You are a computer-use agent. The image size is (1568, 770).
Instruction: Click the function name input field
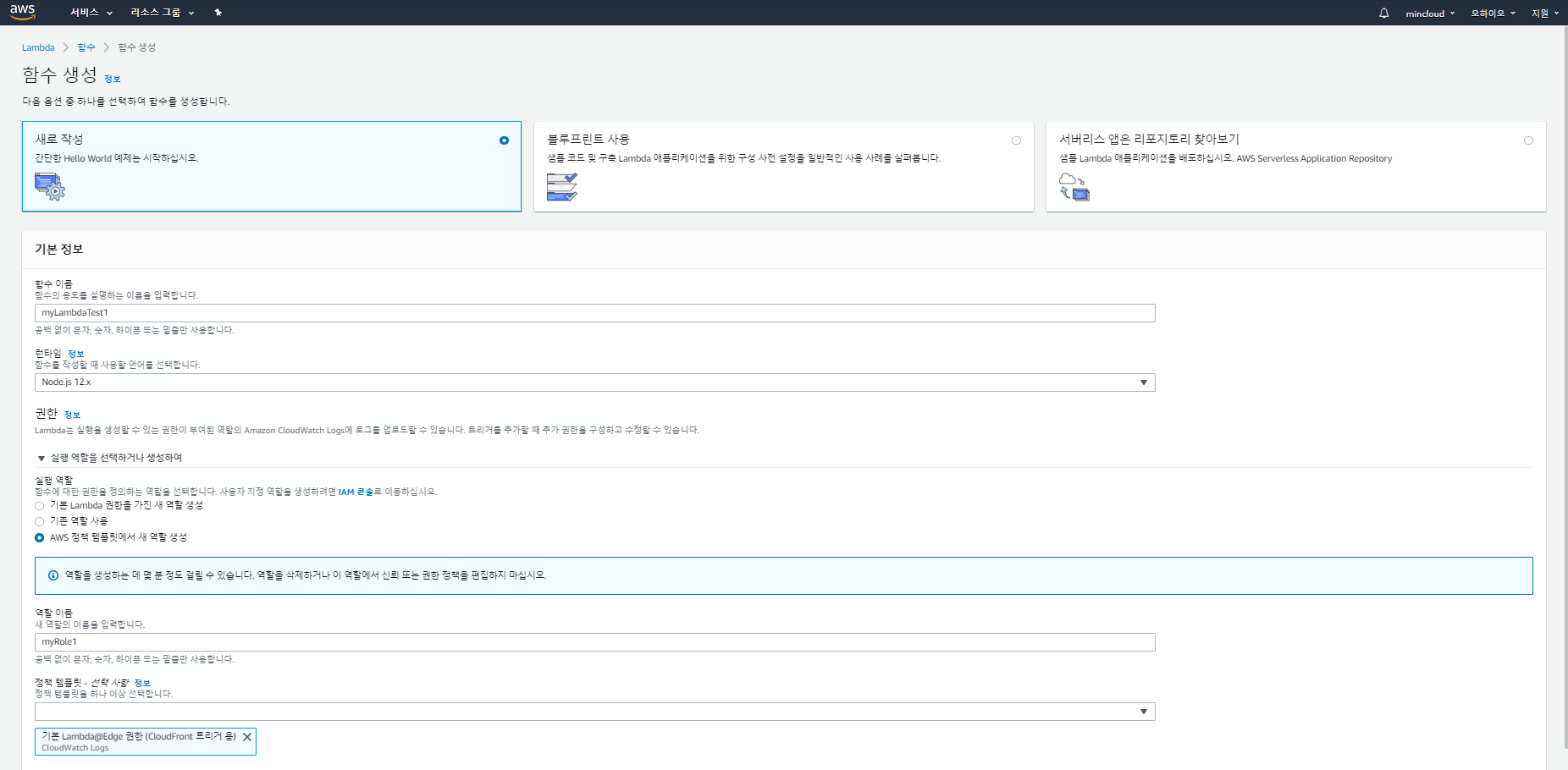pyautogui.click(x=594, y=313)
